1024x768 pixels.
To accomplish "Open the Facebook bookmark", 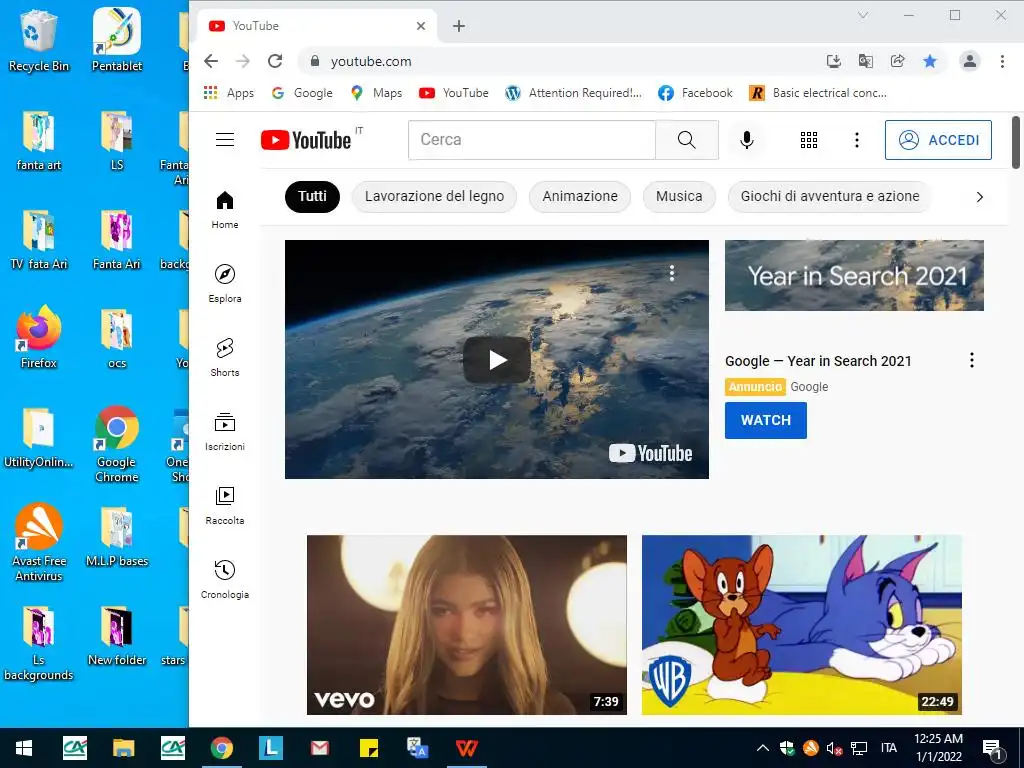I will pyautogui.click(x=696, y=93).
